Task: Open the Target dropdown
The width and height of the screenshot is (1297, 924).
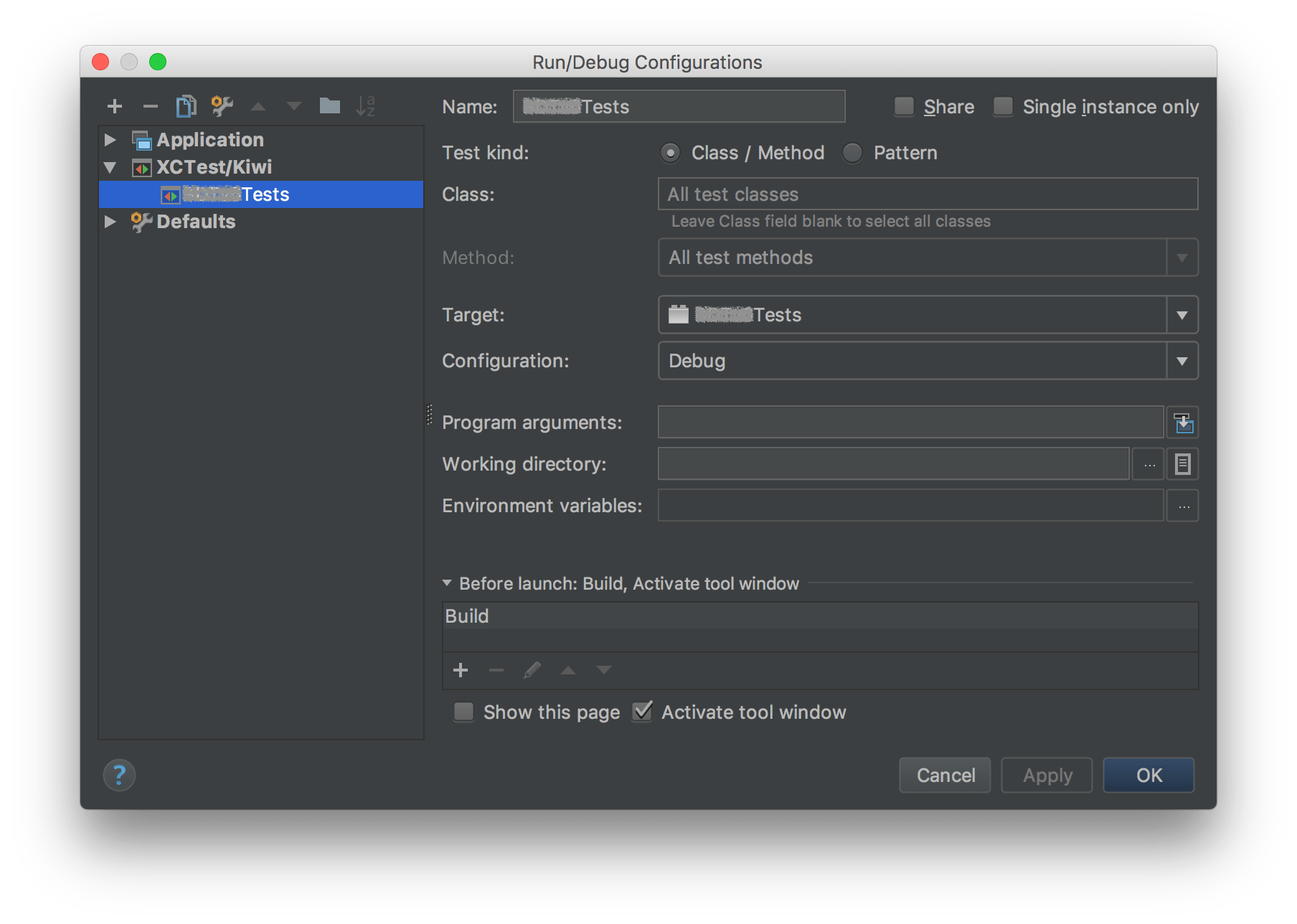Action: 1182,314
